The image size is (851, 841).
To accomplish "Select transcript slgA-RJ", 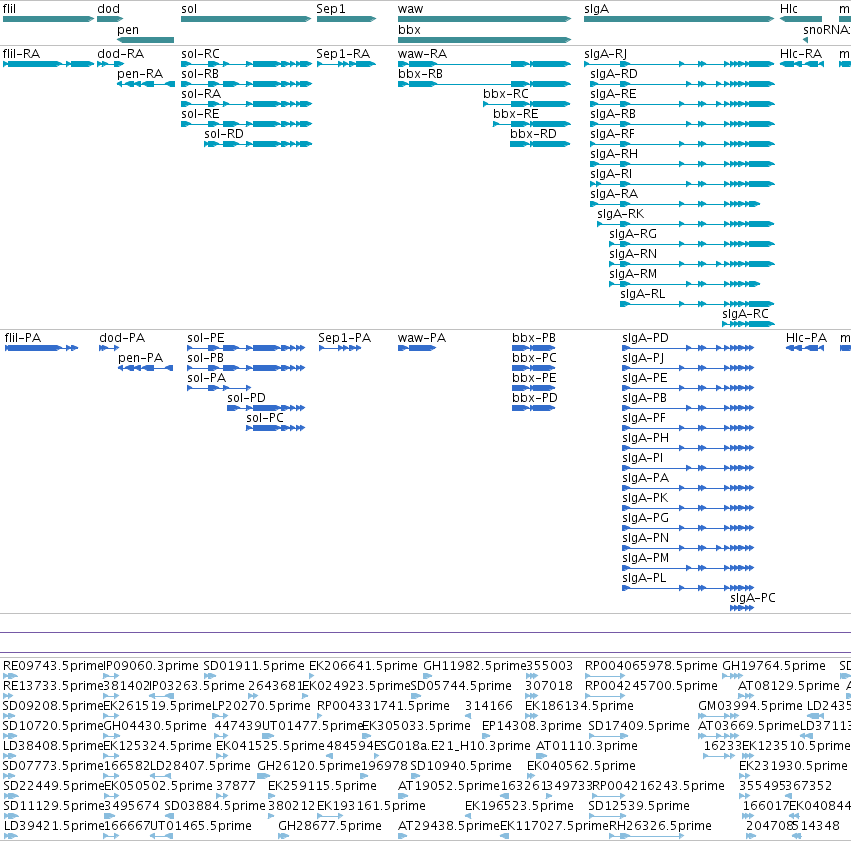I will [x=679, y=64].
